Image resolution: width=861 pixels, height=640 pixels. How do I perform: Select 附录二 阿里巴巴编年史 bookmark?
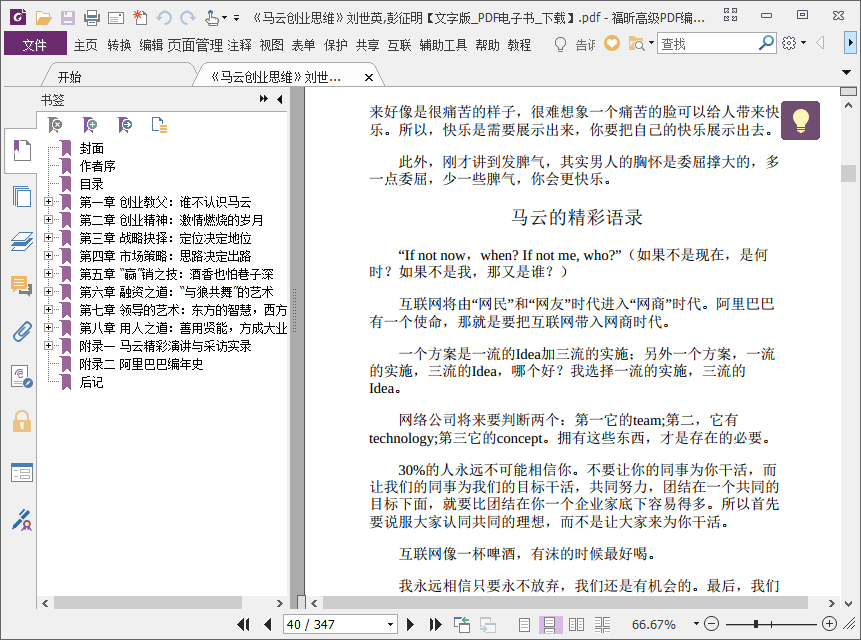tap(141, 364)
